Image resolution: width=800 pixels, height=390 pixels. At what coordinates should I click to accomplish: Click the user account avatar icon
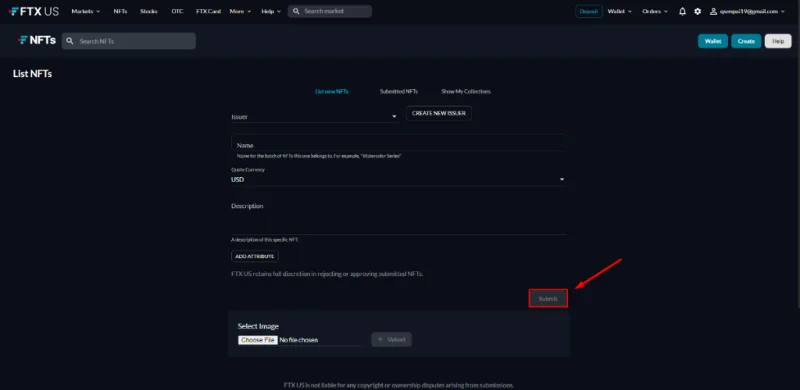coord(714,11)
